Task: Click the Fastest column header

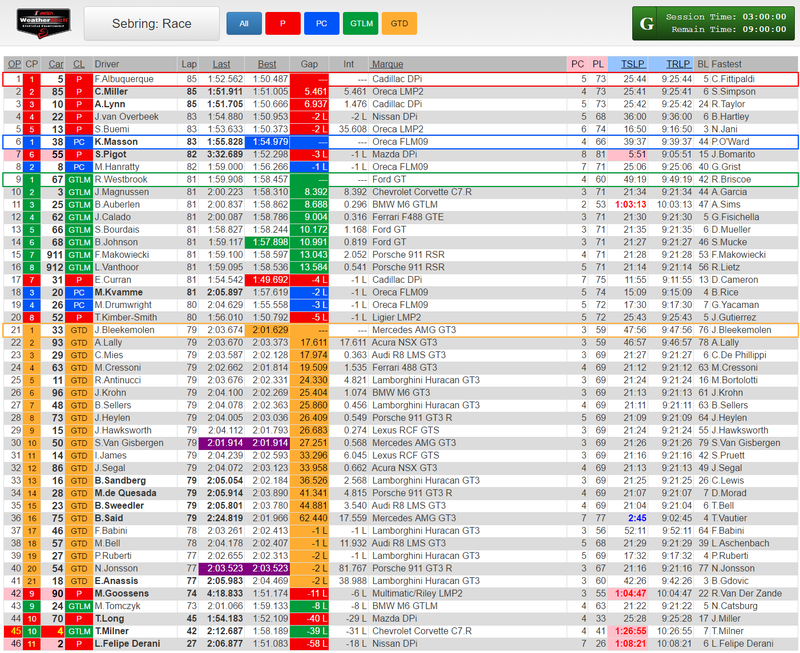Action: 727,64
